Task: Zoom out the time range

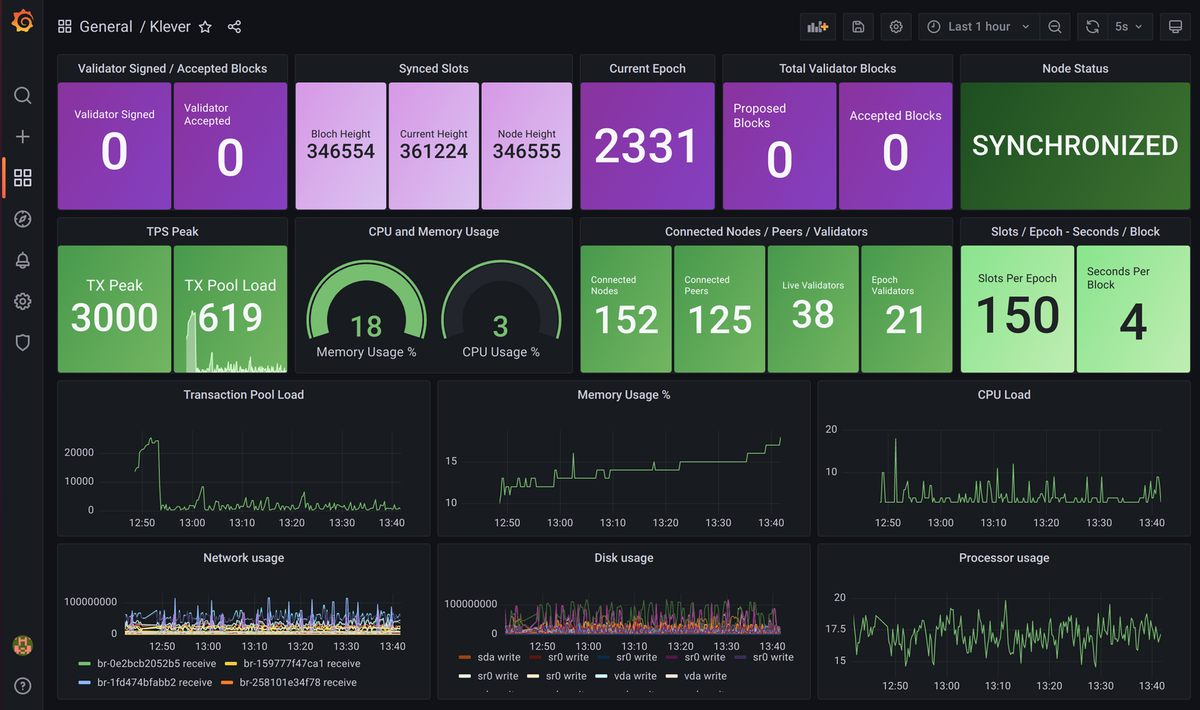Action: tap(1055, 27)
